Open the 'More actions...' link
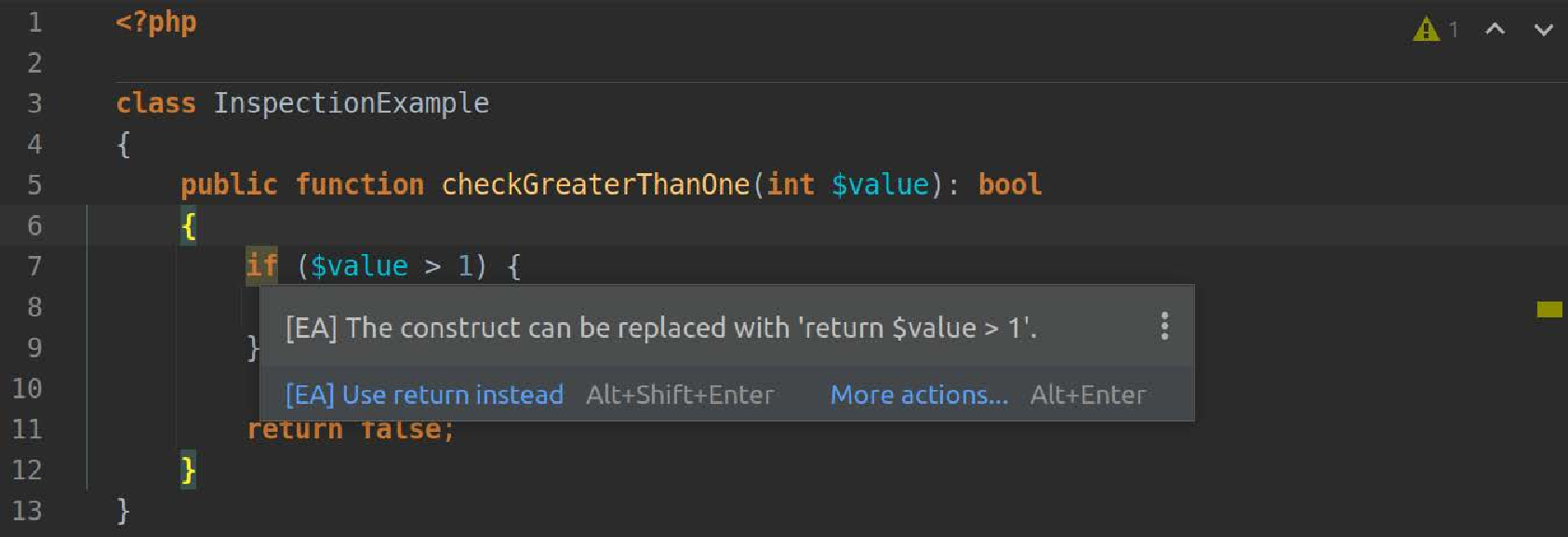Image resolution: width=1568 pixels, height=537 pixels. point(919,395)
